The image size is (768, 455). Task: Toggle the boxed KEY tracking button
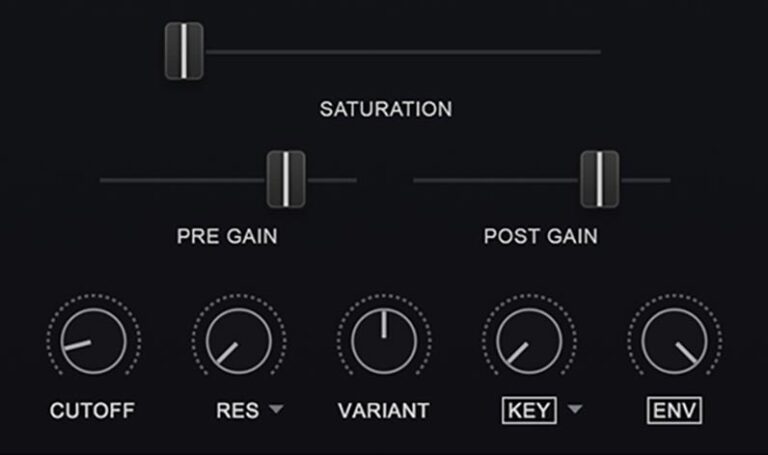pyautogui.click(x=529, y=410)
